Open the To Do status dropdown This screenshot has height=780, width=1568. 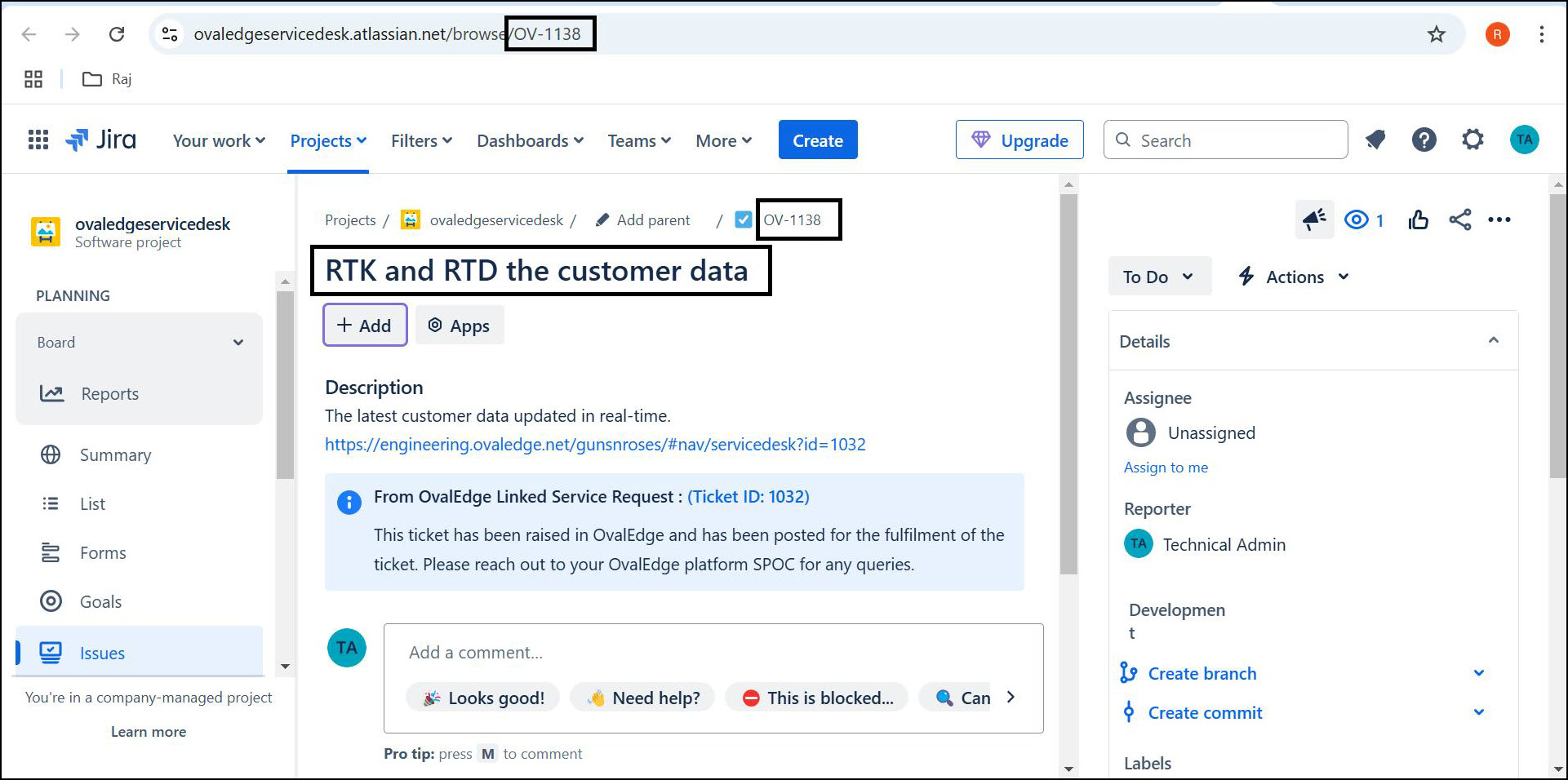pos(1158,277)
